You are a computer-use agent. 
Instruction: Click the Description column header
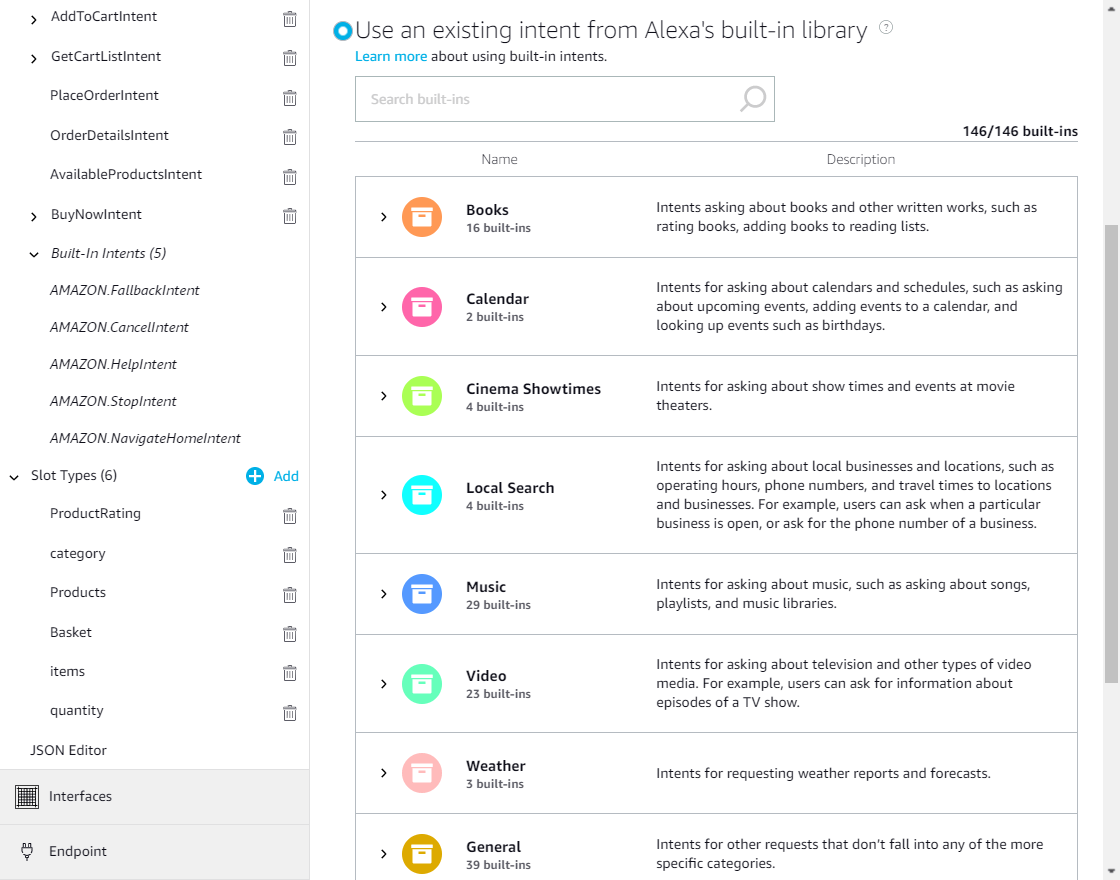pyautogui.click(x=861, y=159)
